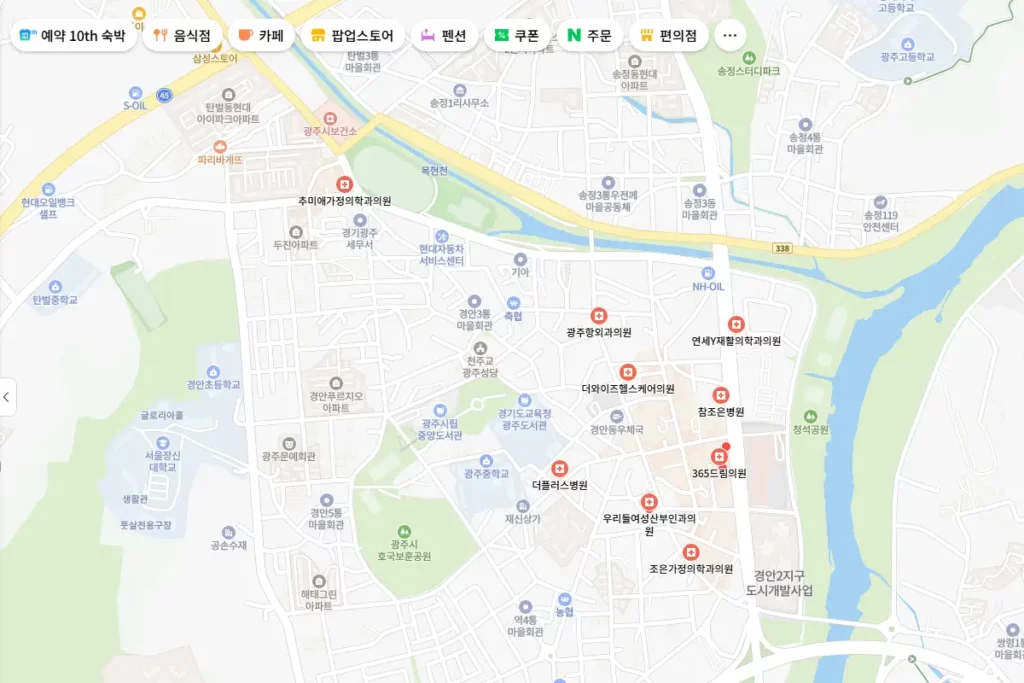Open the more categories ellipsis button
Screen dimensions: 1024x683
pos(730,36)
